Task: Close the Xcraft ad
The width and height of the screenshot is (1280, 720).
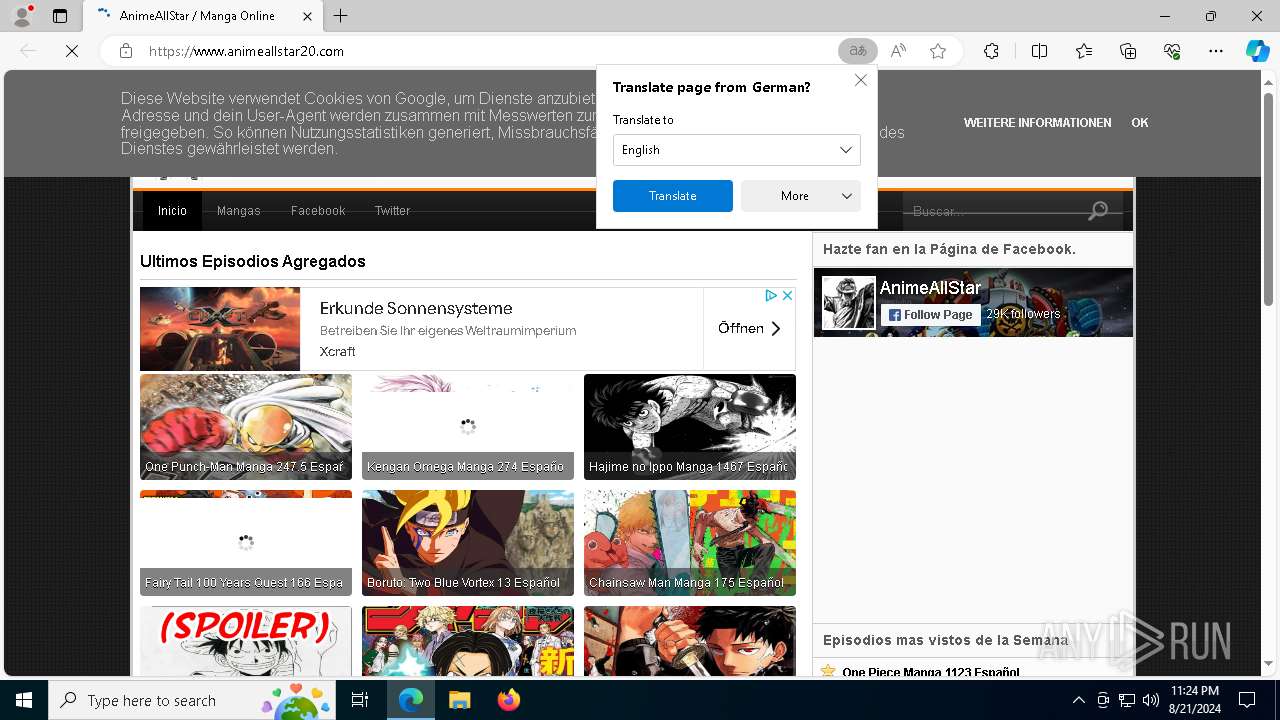Action: [x=787, y=295]
